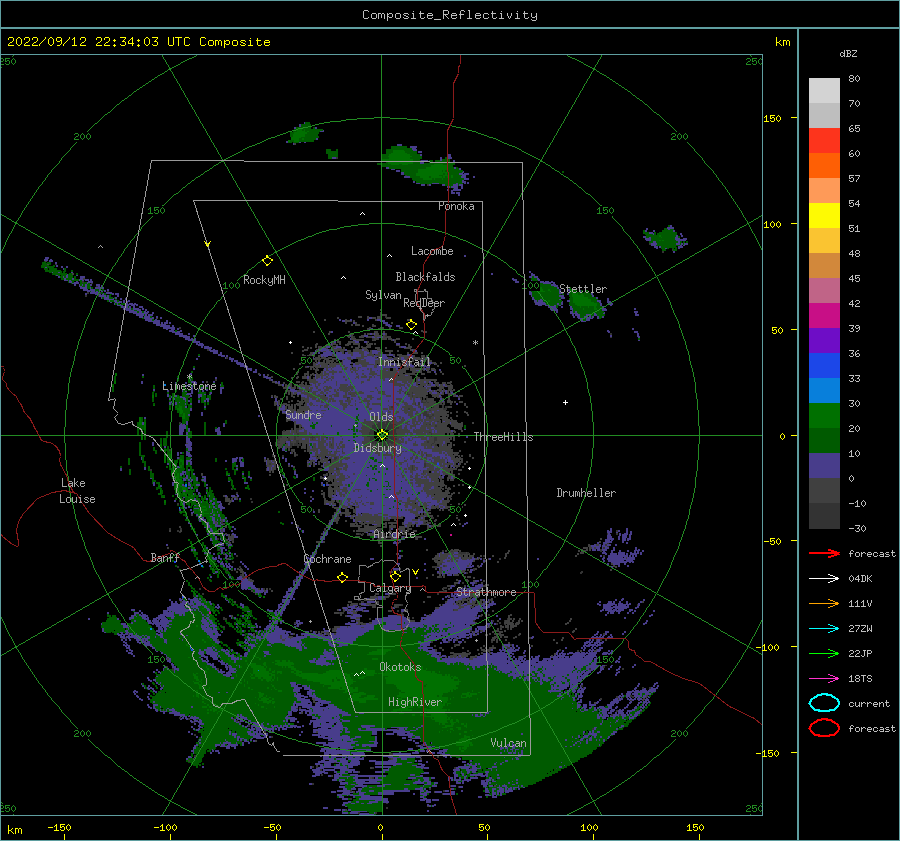900x841 pixels.
Task: Click the Ponoka town label
Action: (456, 206)
